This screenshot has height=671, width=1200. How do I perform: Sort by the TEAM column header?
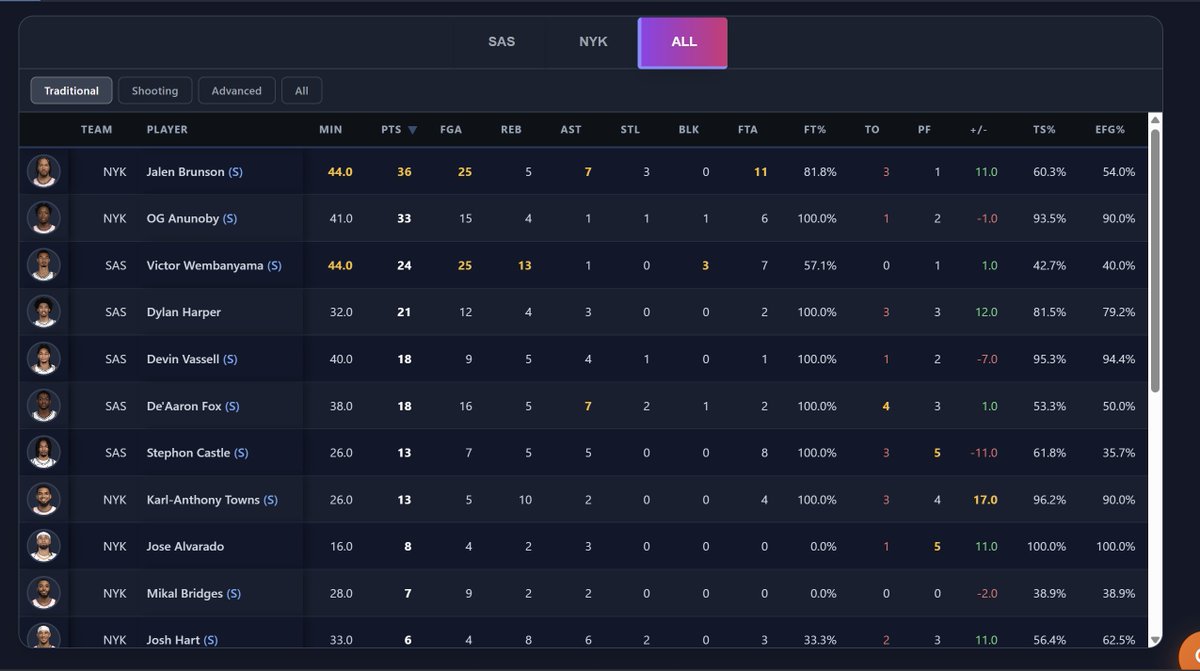click(97, 130)
